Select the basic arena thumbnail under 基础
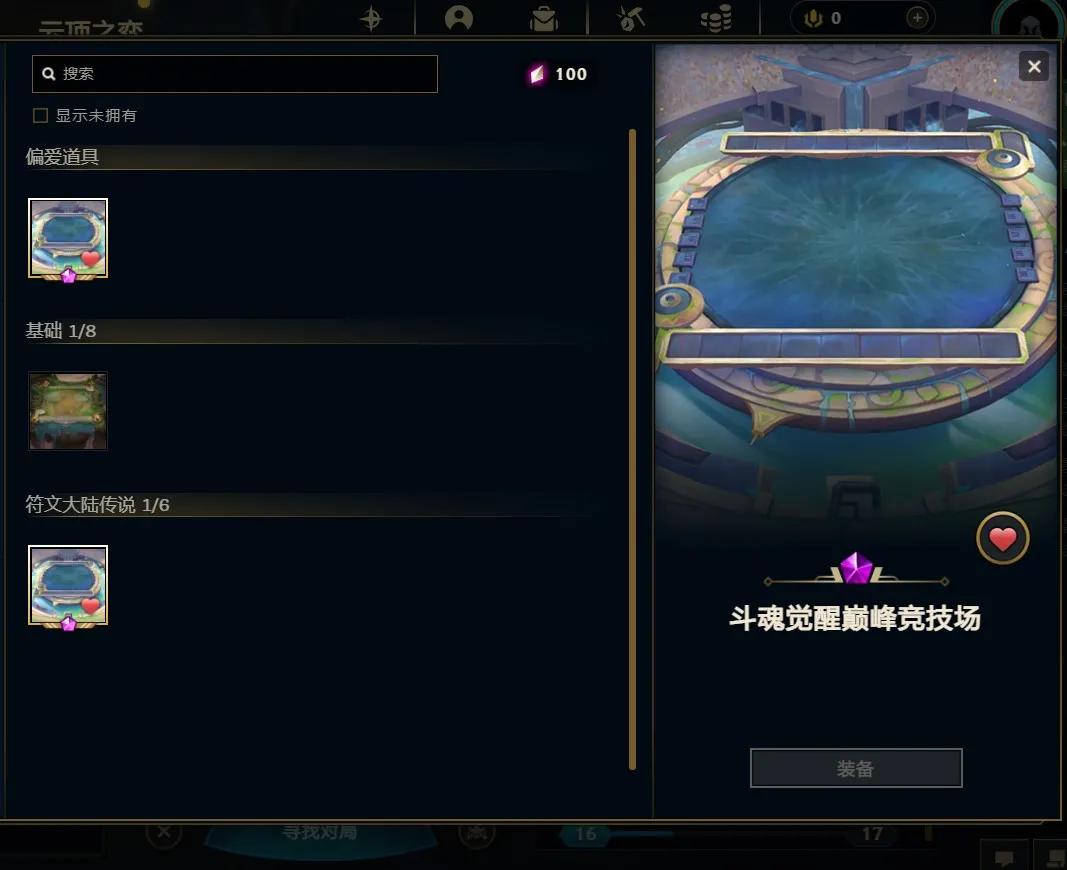Viewport: 1067px width, 870px height. pyautogui.click(x=68, y=411)
